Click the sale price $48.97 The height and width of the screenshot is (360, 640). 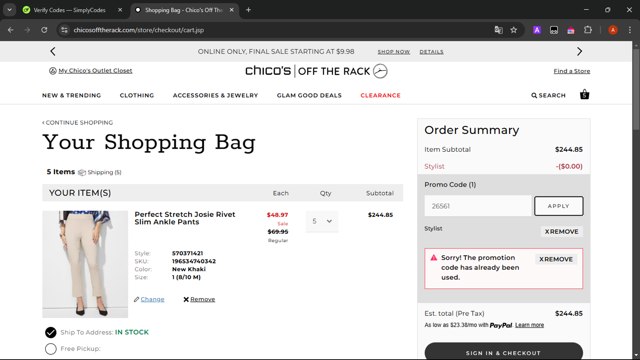(x=278, y=215)
